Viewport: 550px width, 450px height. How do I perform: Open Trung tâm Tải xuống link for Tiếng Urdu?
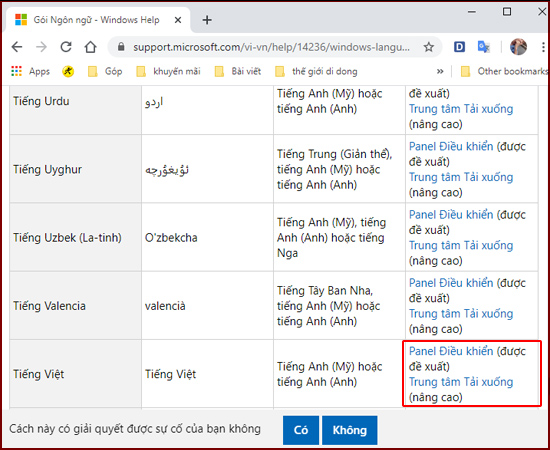[x=461, y=109]
